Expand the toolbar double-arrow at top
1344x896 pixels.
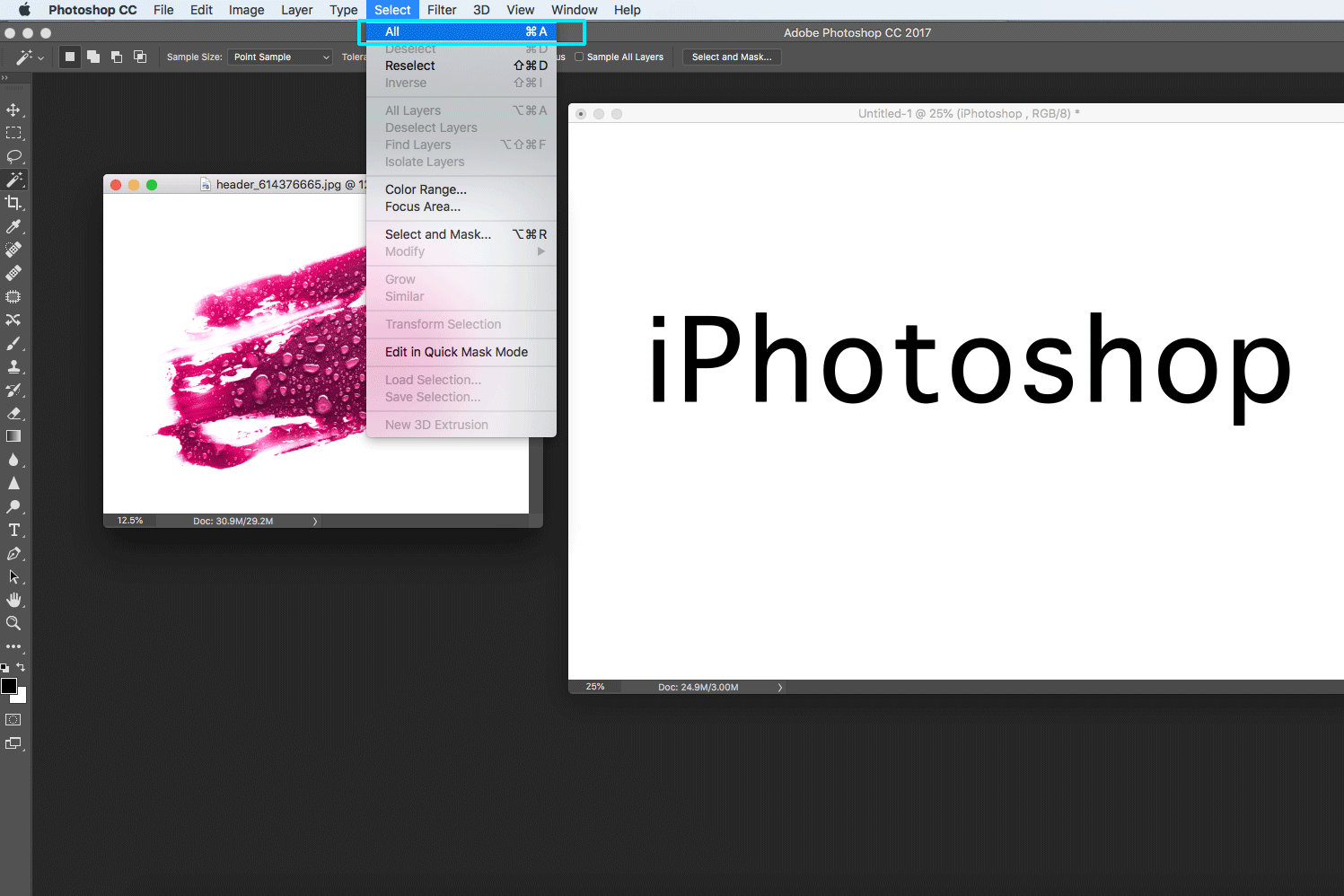pos(4,78)
